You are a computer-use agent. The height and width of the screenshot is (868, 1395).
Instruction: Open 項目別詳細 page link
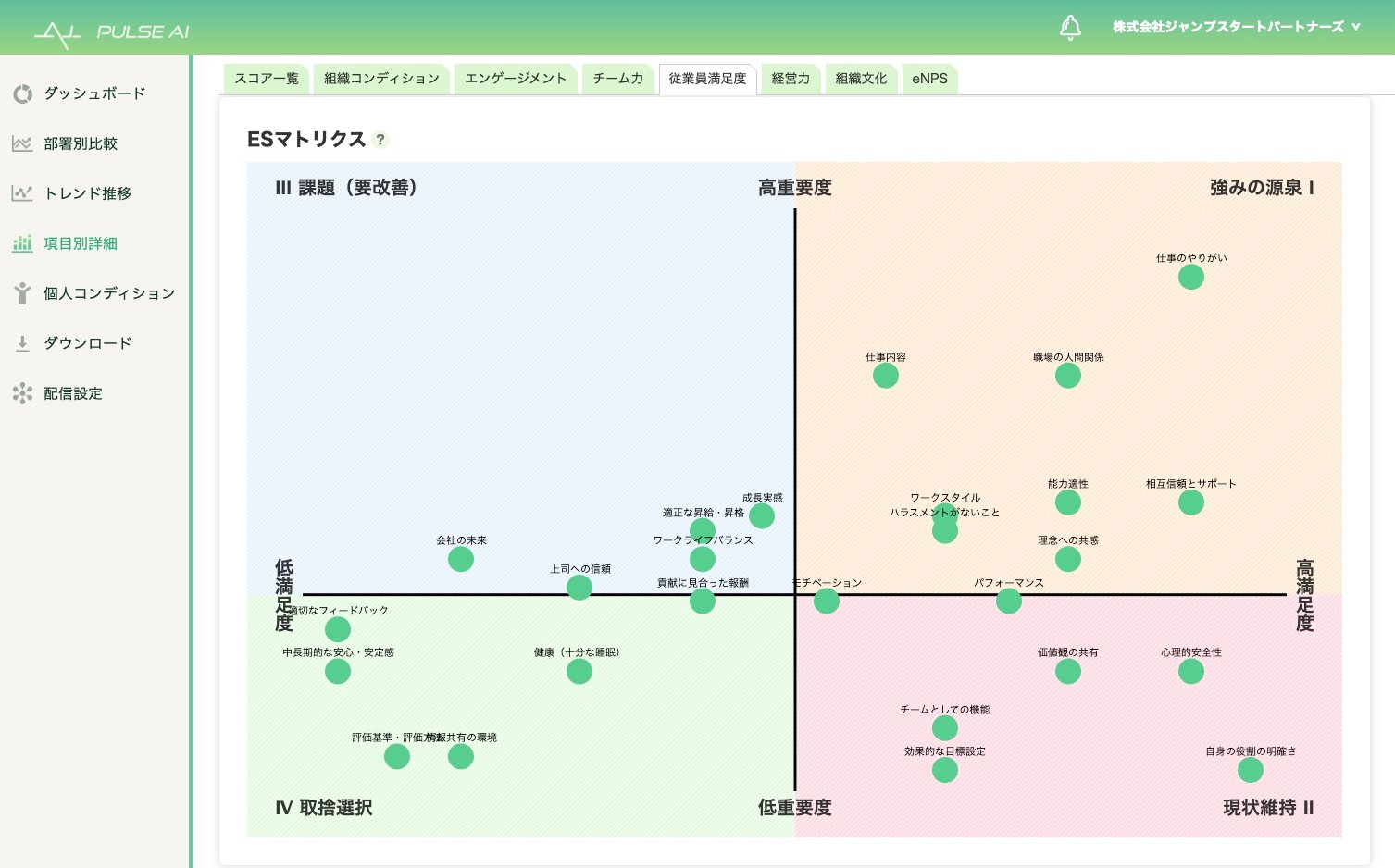pyautogui.click(x=81, y=243)
